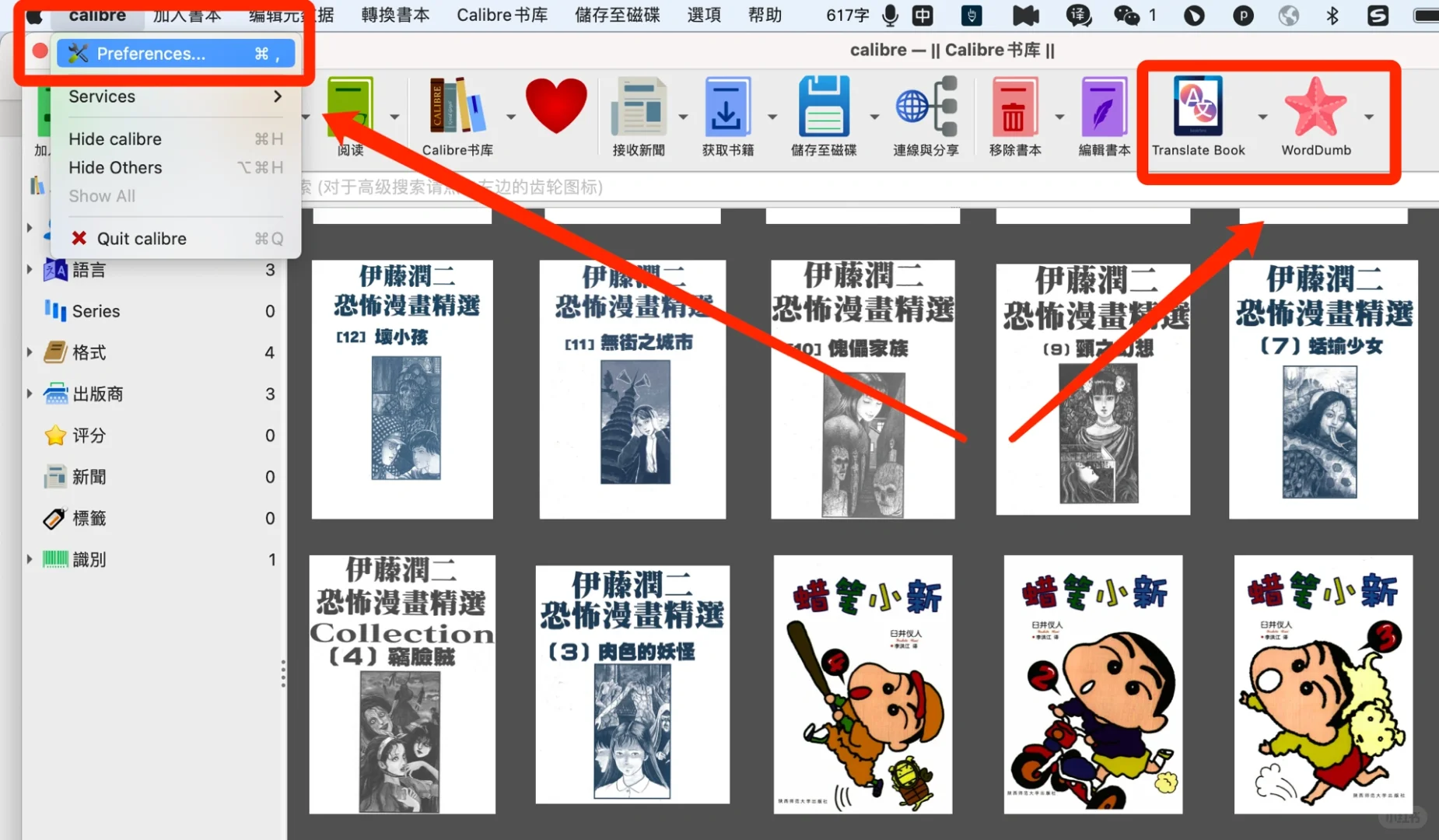Viewport: 1439px width, 840px height.
Task: Open the 轉換書本 menu bar item
Action: [395, 15]
